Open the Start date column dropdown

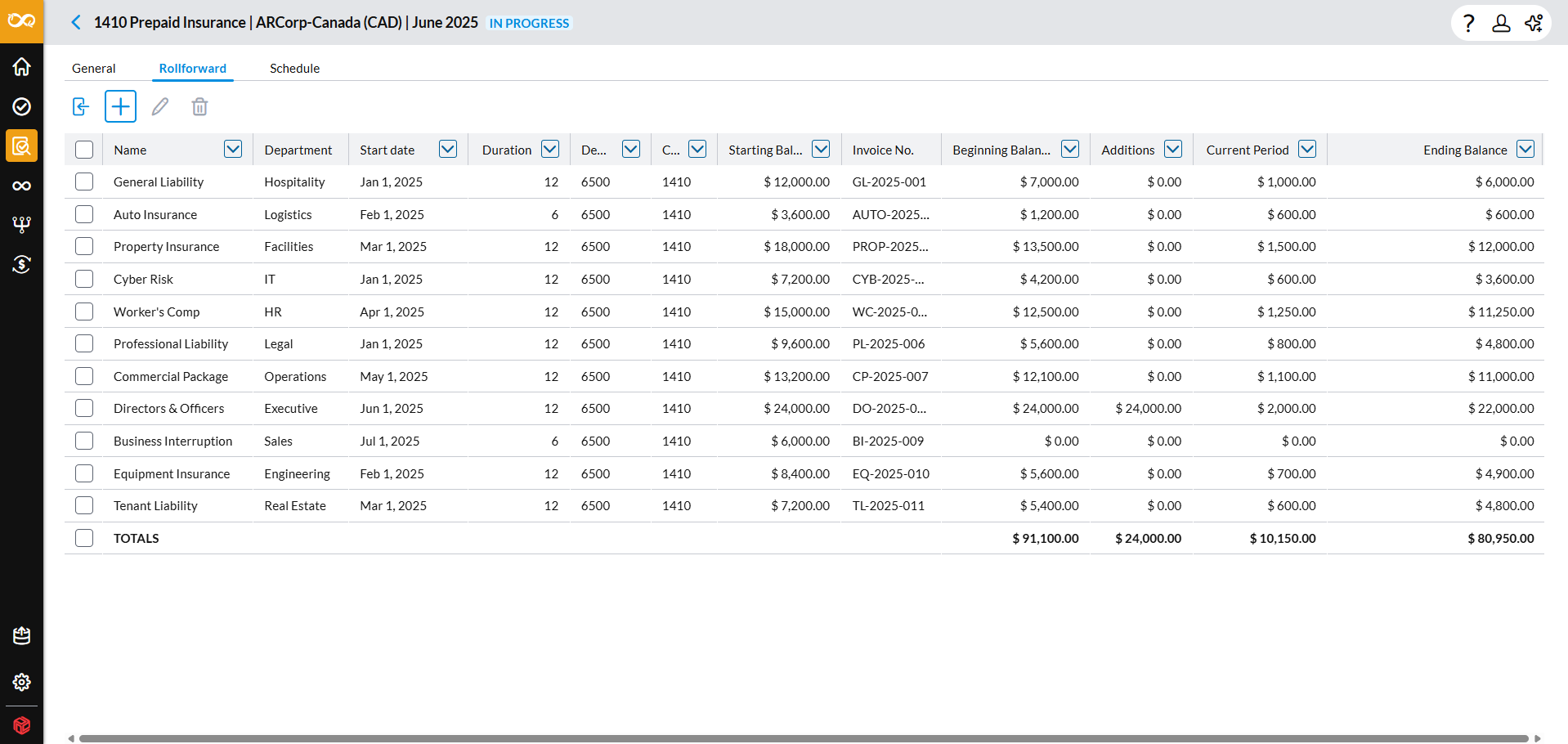[448, 149]
